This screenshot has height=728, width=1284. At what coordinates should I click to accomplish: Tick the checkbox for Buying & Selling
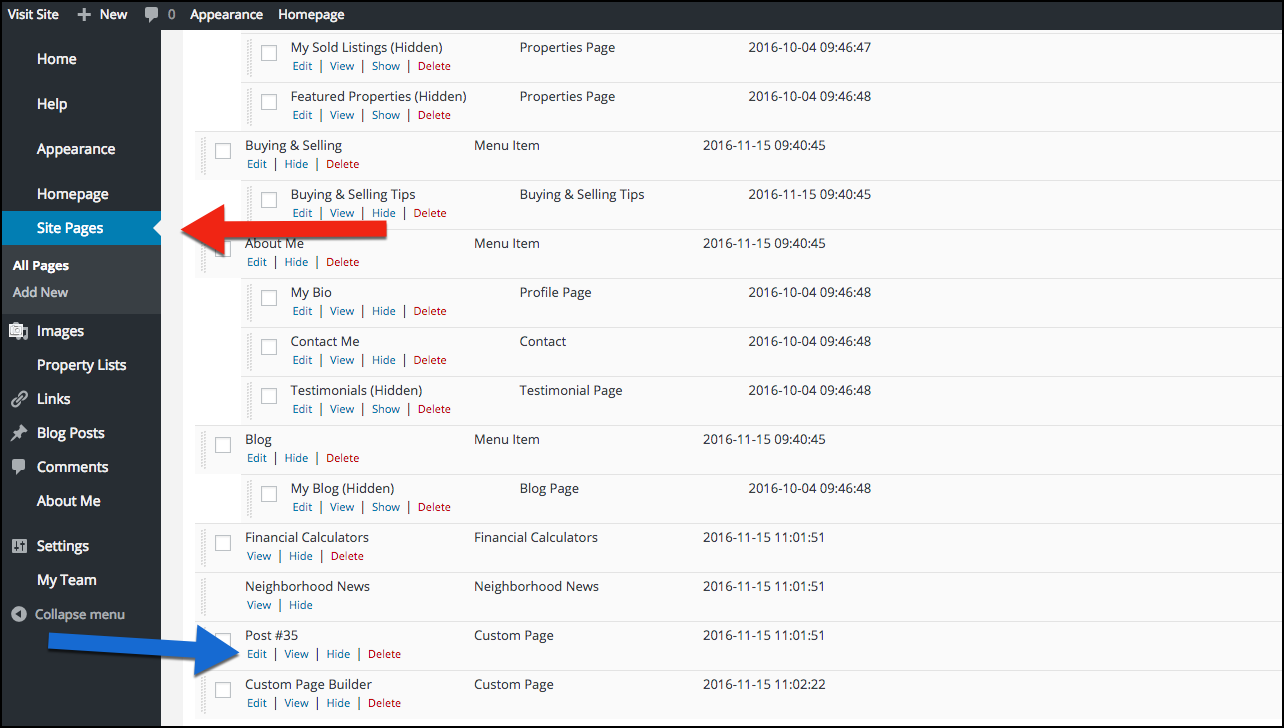[223, 151]
